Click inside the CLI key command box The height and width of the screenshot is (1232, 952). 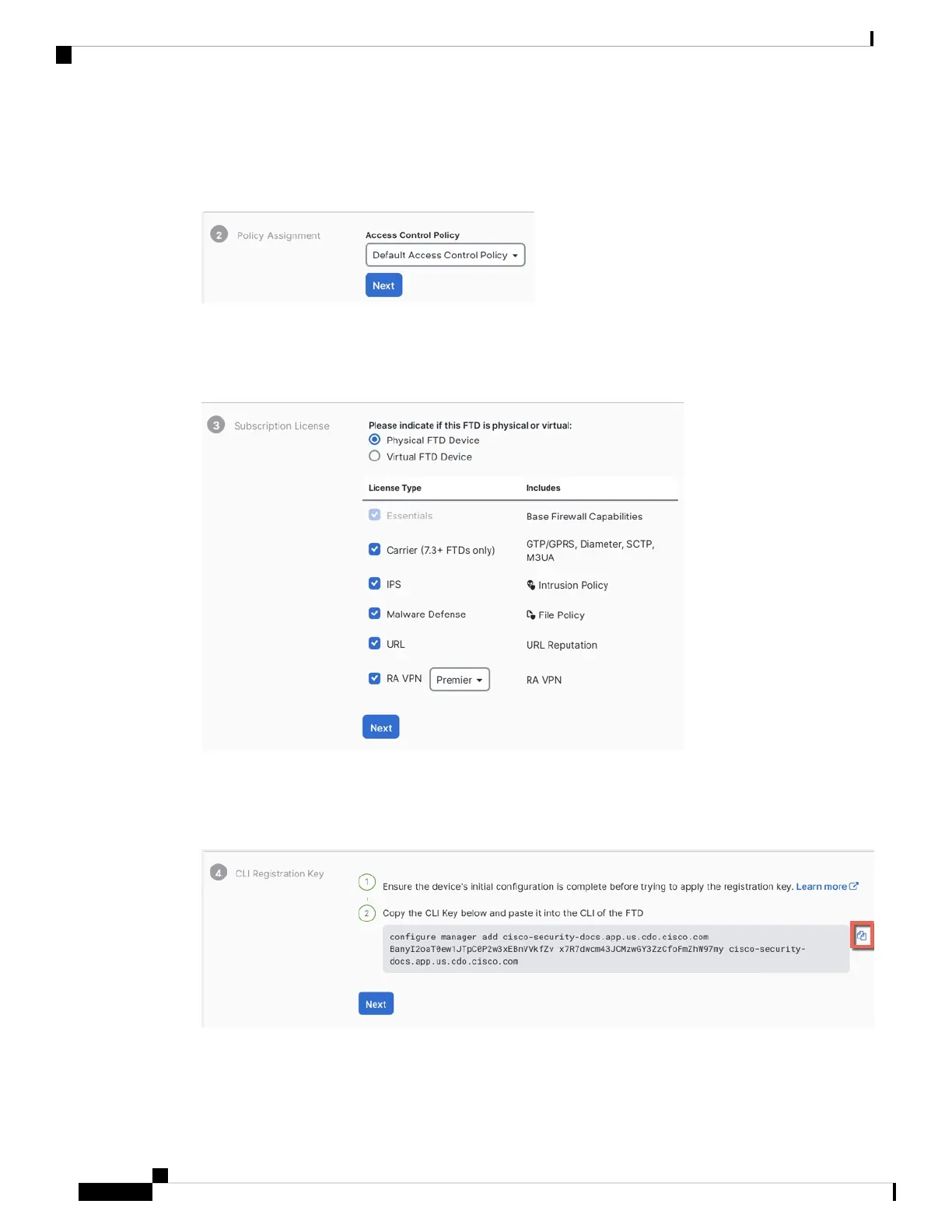pos(616,949)
